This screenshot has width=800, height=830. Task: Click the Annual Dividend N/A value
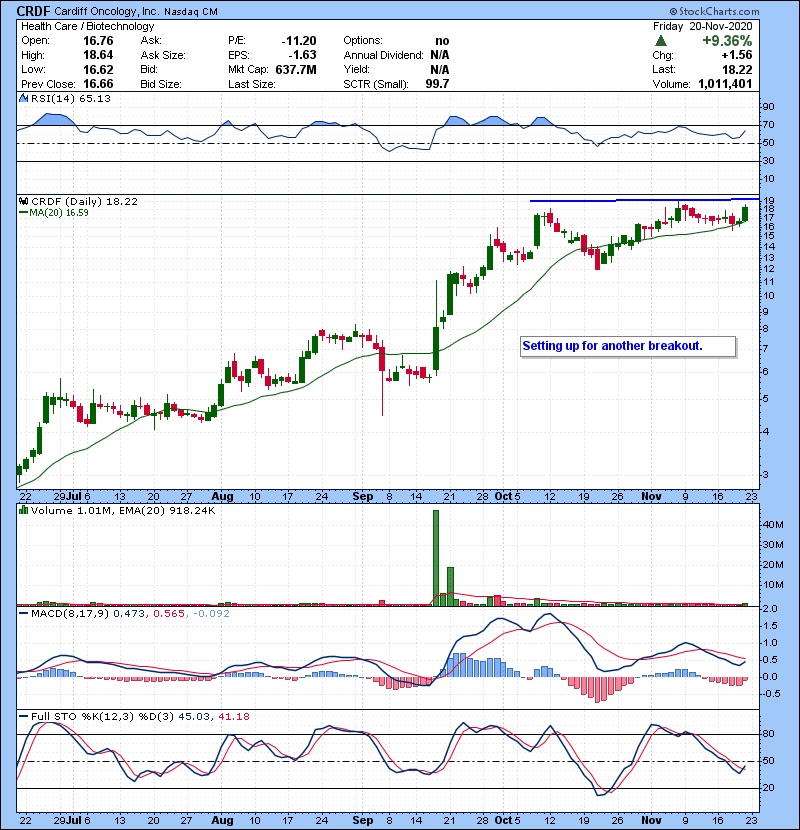pos(439,55)
